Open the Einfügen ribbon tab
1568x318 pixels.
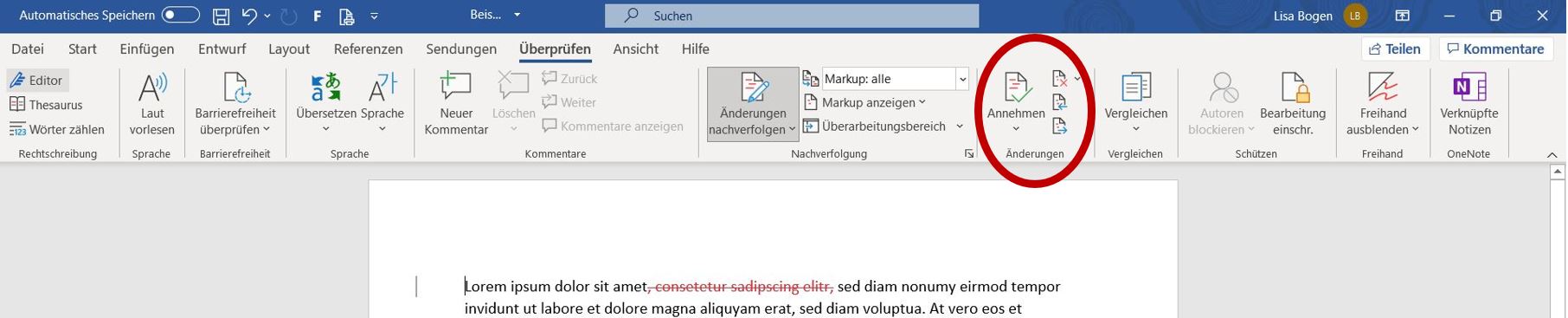(x=147, y=49)
